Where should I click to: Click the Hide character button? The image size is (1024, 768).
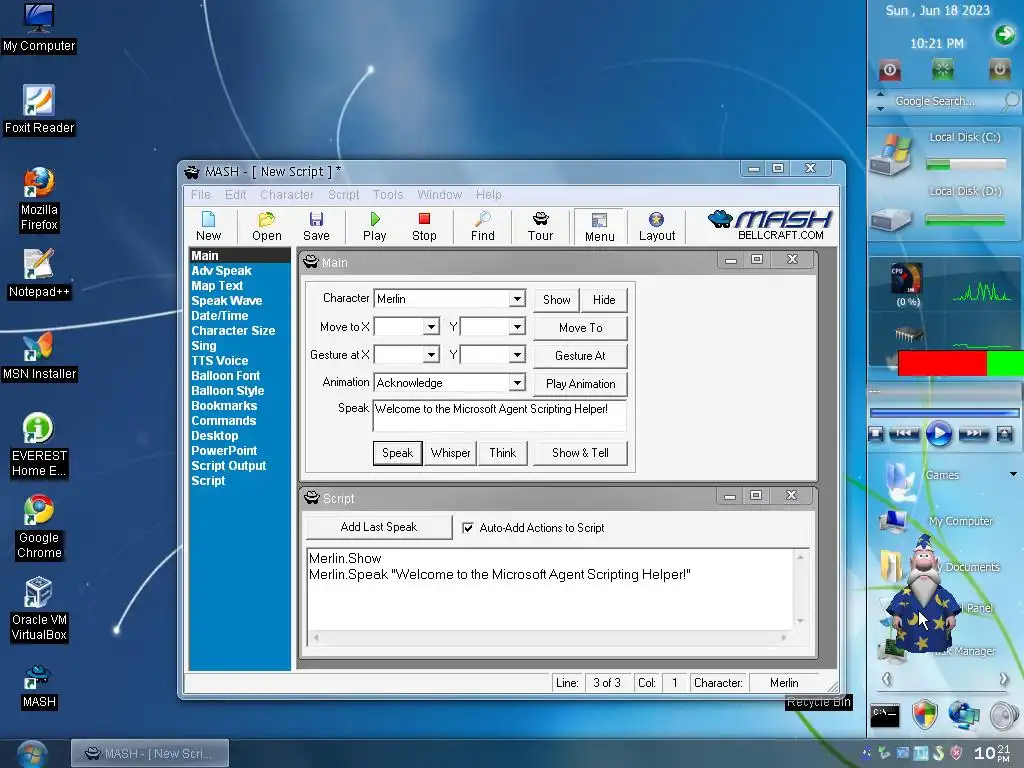point(604,300)
